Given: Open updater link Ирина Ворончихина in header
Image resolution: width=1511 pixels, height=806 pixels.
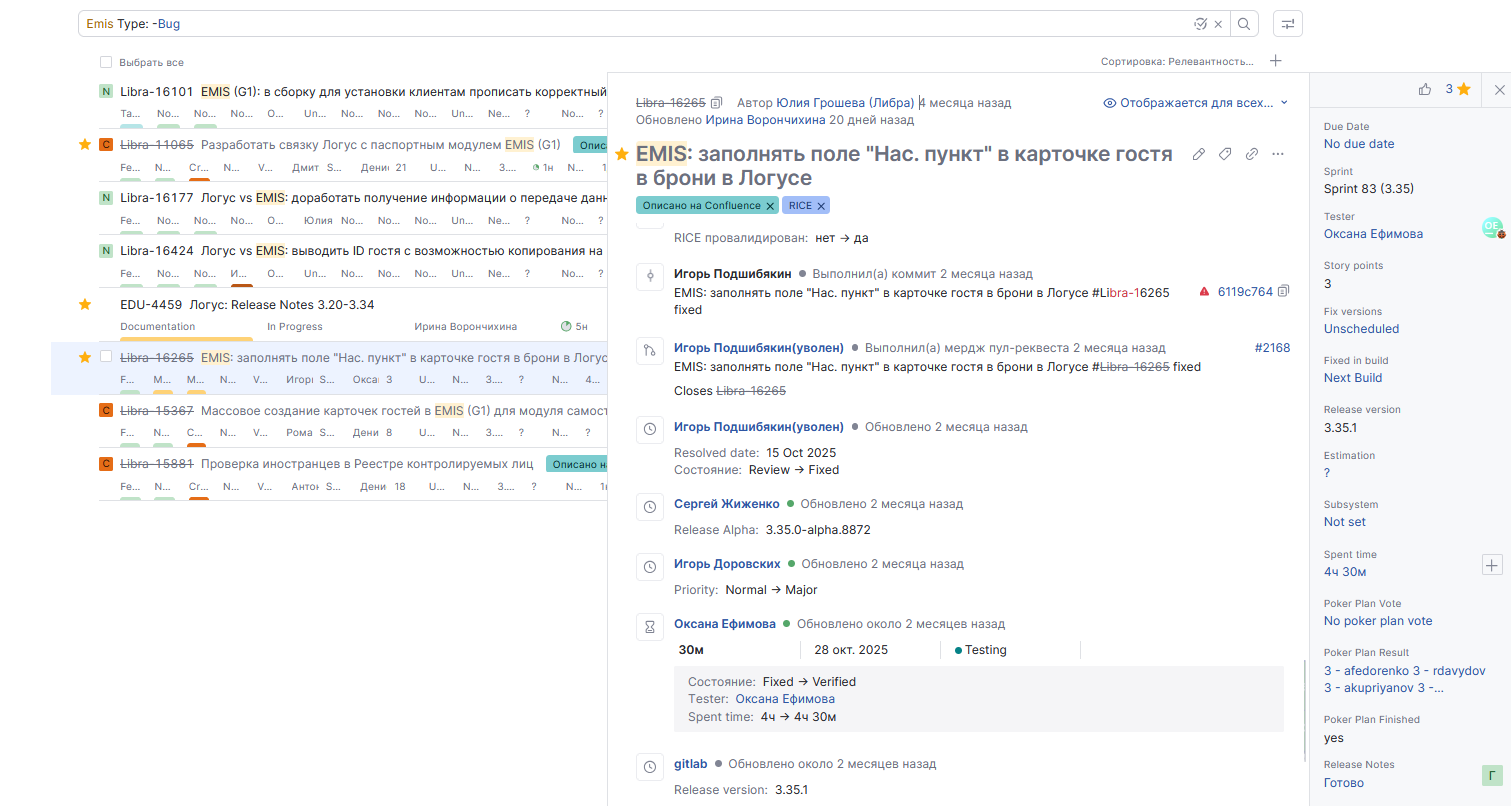Looking at the screenshot, I should tap(766, 120).
